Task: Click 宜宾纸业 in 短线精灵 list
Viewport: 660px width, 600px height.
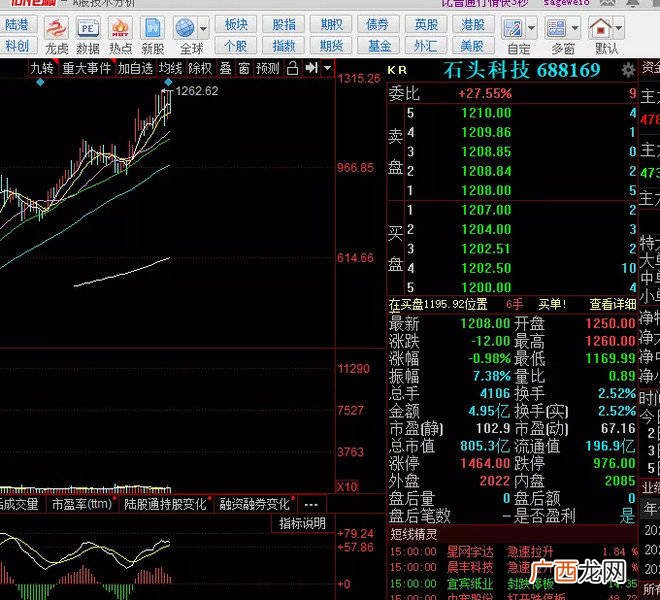Action: click(470, 584)
